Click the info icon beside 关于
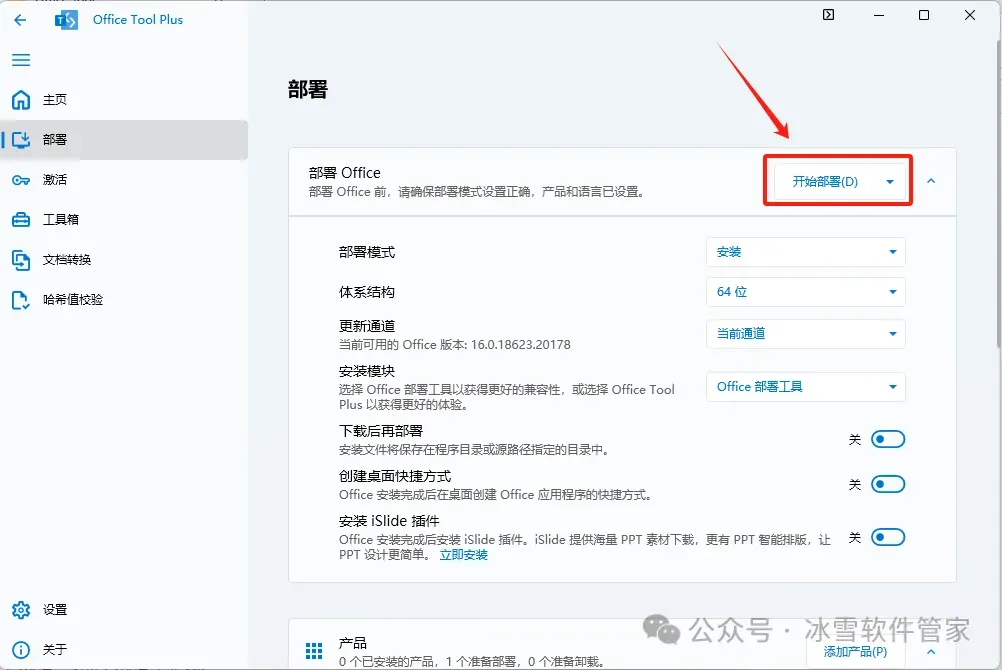 [x=21, y=650]
